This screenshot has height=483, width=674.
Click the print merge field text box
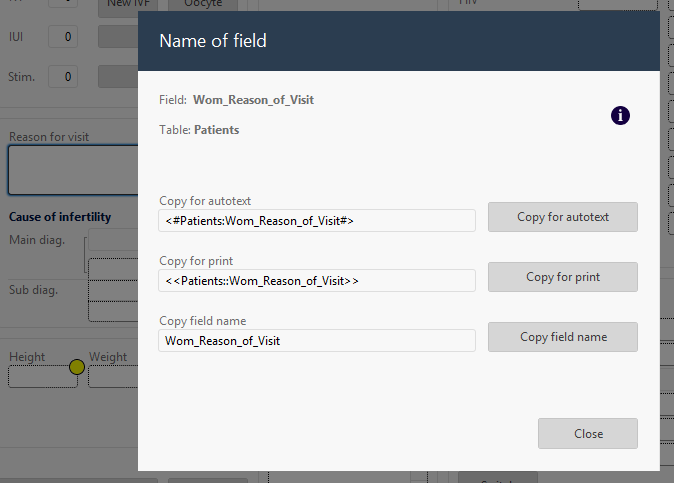coord(317,281)
